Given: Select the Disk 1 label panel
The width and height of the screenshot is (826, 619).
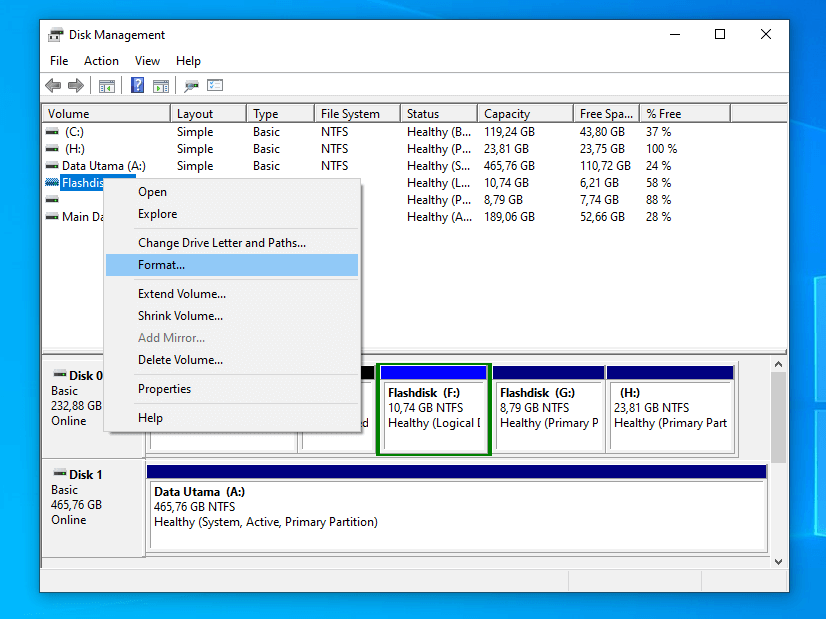Looking at the screenshot, I should [93, 507].
